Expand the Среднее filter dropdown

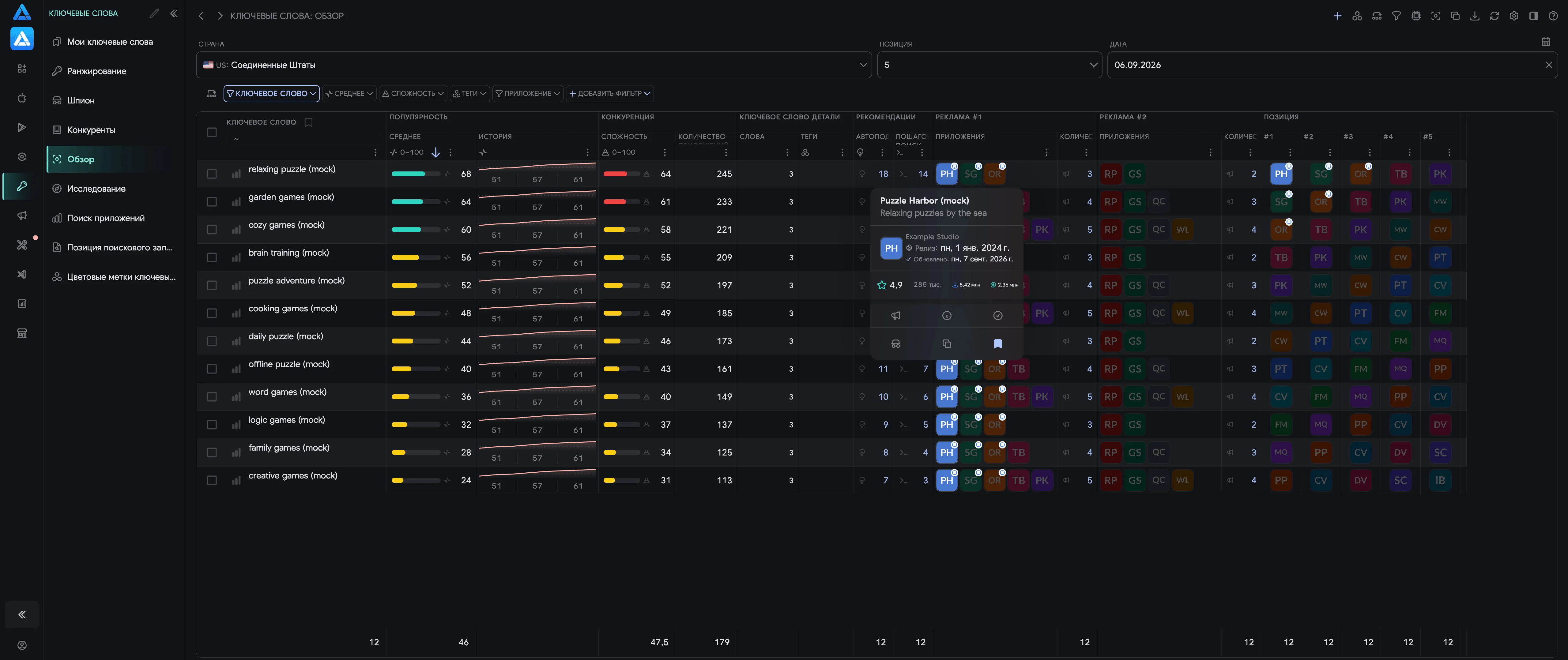tap(349, 93)
